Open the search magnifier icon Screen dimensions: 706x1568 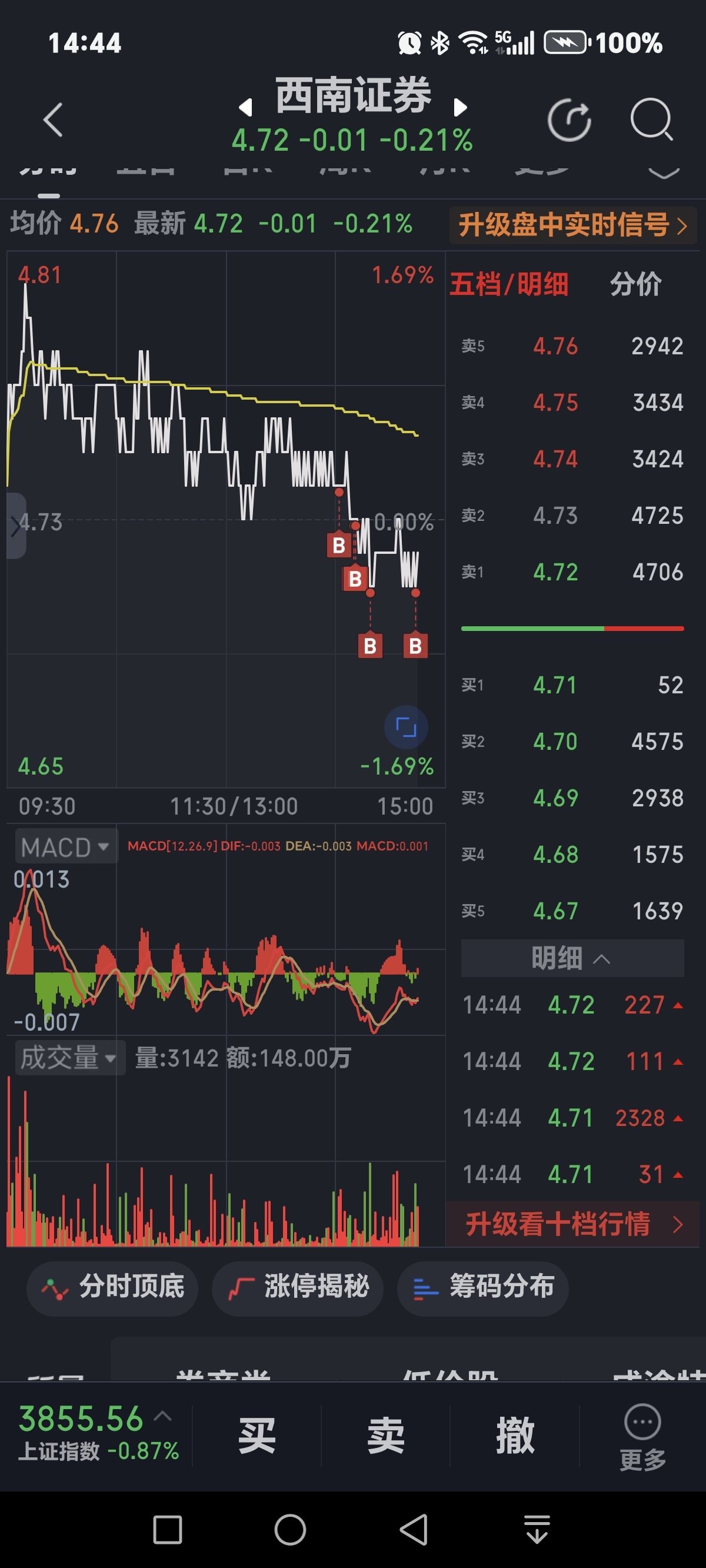pyautogui.click(x=651, y=119)
